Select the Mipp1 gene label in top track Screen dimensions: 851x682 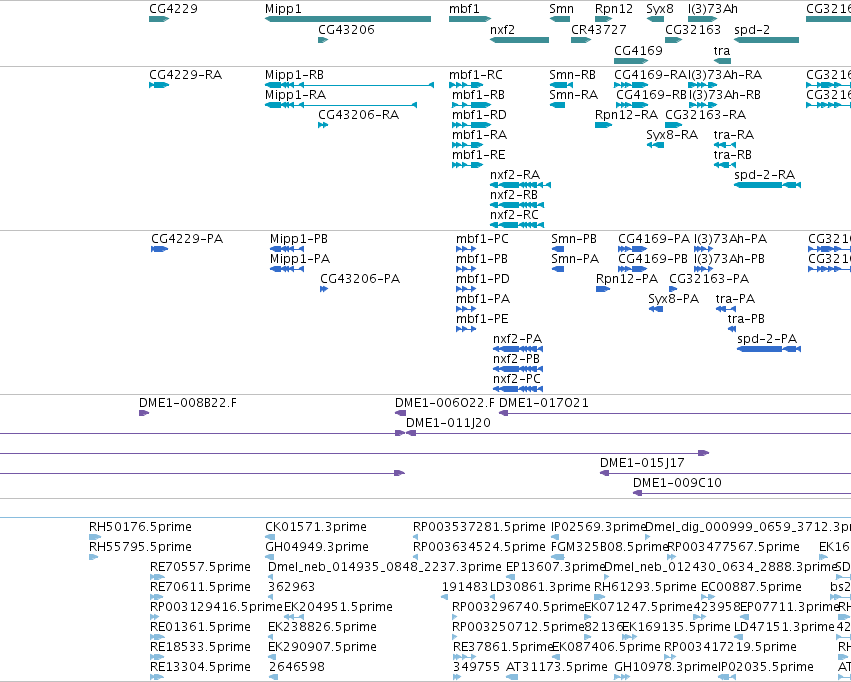tap(283, 9)
